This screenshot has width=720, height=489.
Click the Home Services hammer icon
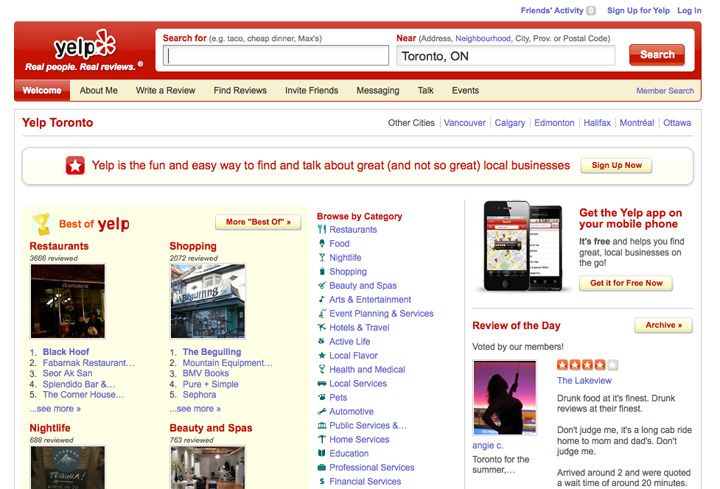[322, 439]
